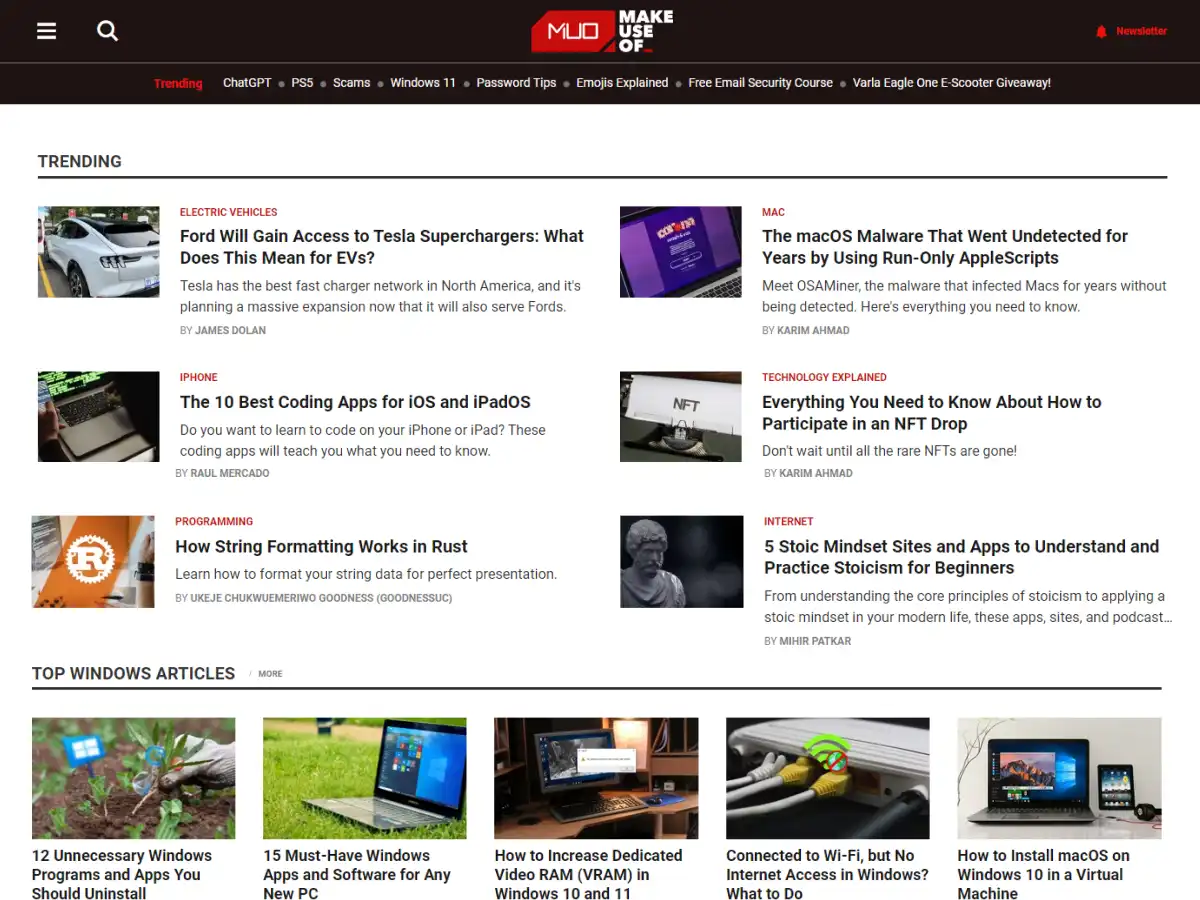This screenshot has width=1200, height=900.
Task: Open the search icon
Action: (107, 31)
